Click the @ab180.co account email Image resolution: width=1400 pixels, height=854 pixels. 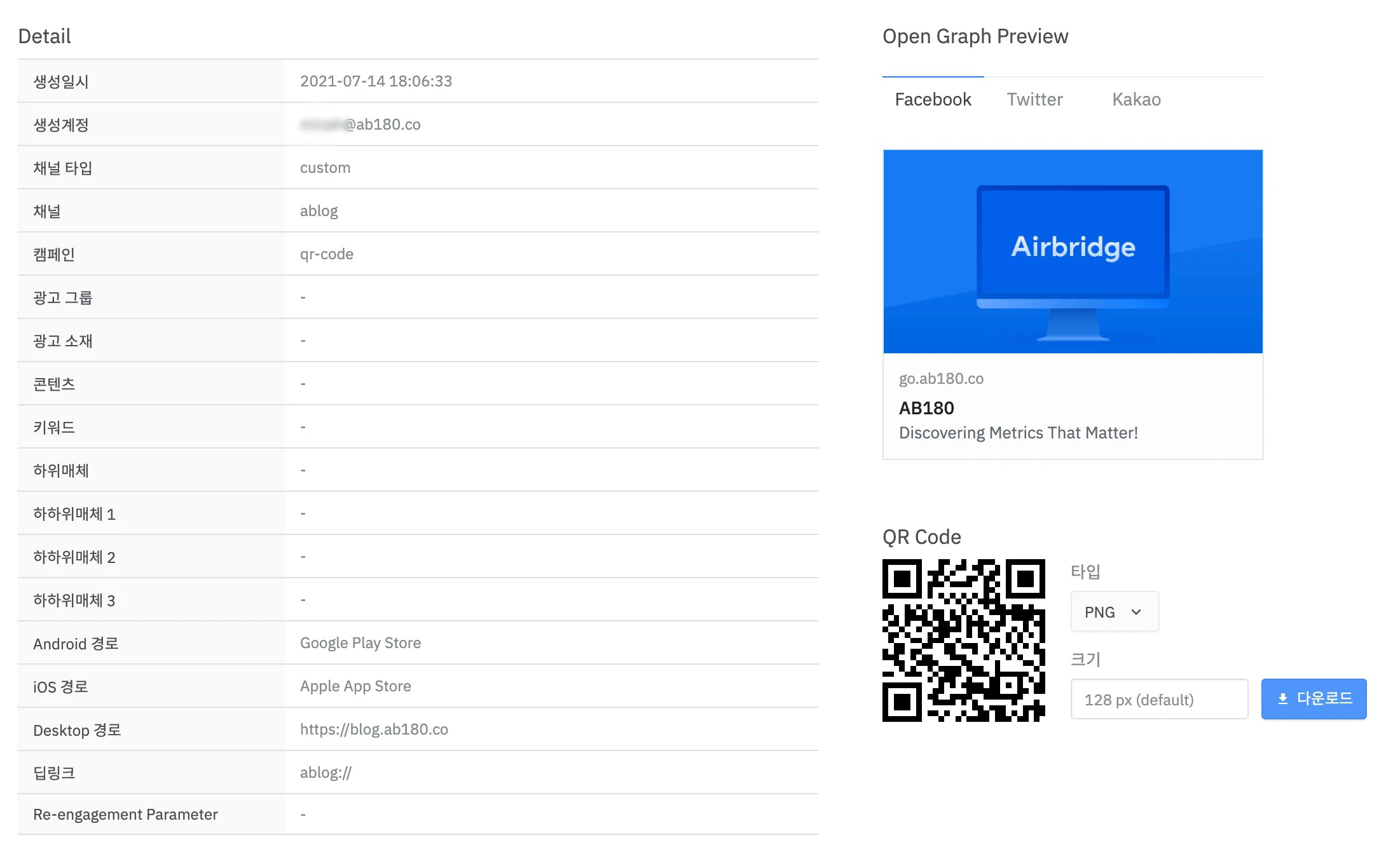[x=360, y=125]
